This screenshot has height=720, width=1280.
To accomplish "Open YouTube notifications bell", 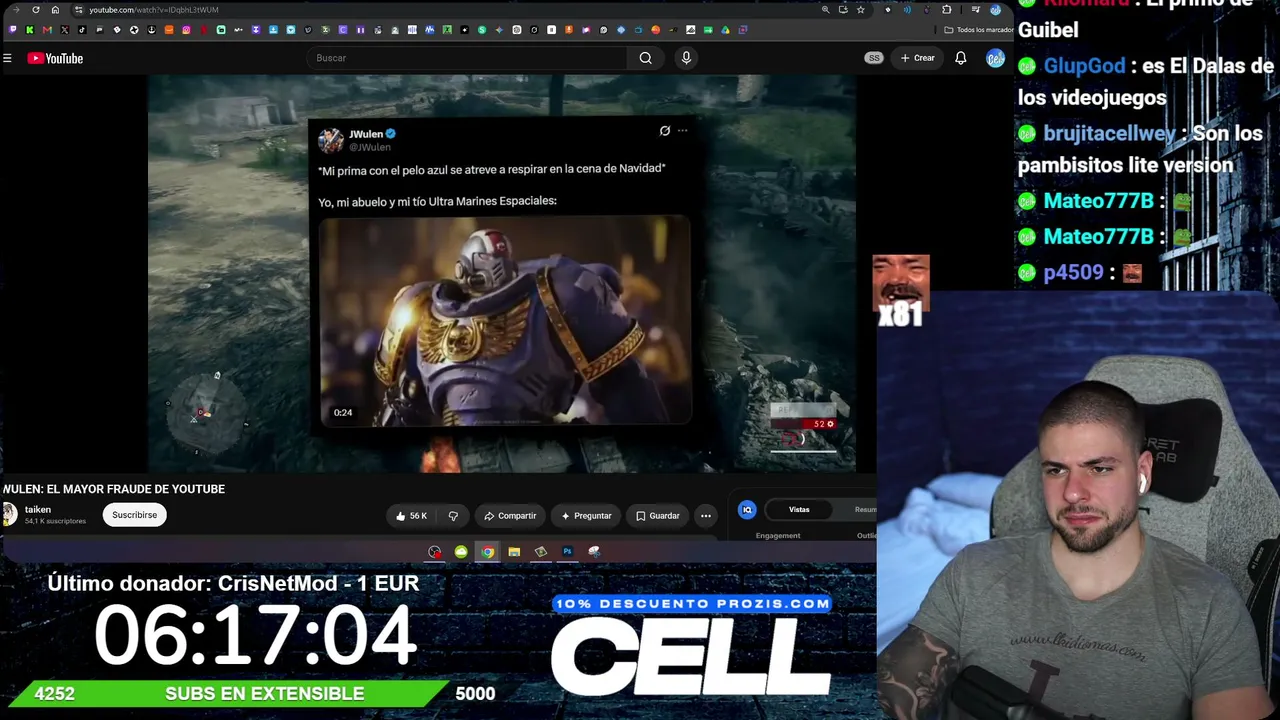I will point(960,58).
